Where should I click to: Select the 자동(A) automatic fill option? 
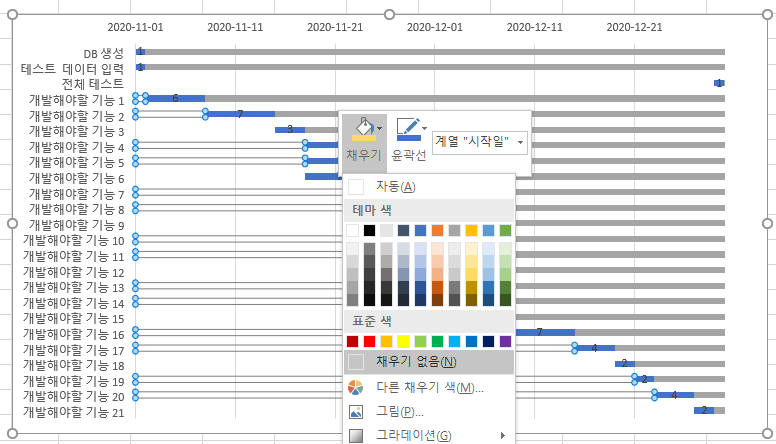point(429,187)
